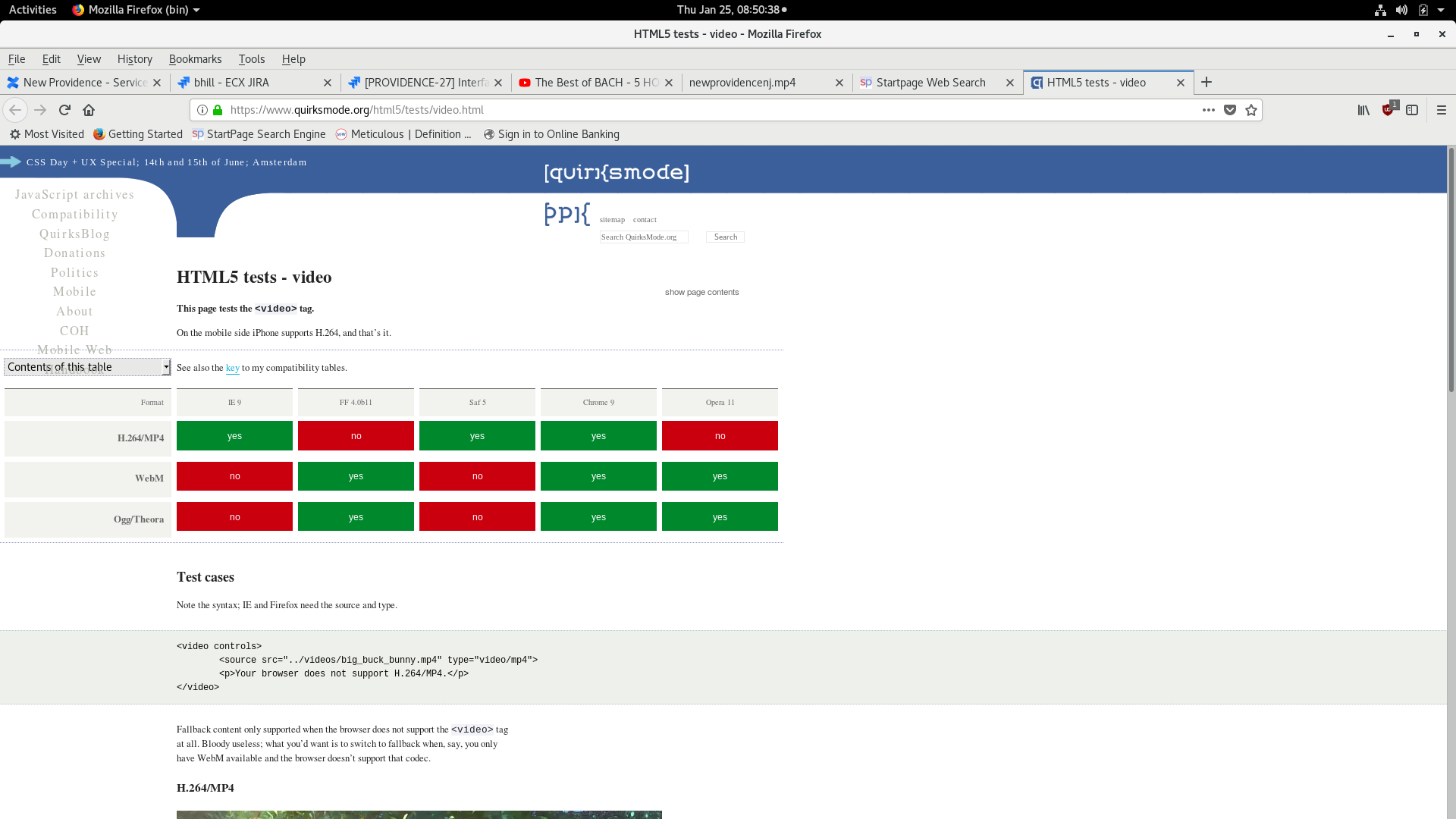Open the Help menu
The image size is (1456, 819).
[x=293, y=59]
